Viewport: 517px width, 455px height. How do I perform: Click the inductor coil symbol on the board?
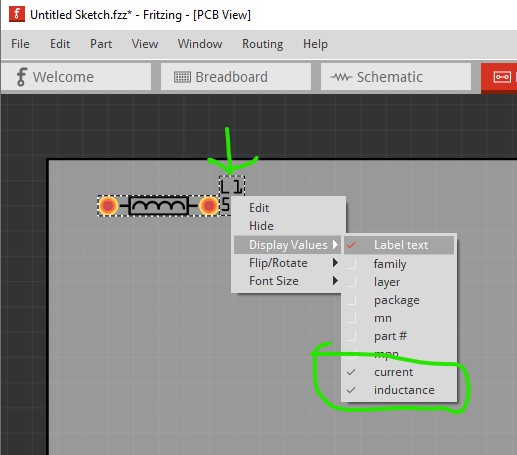pos(158,206)
